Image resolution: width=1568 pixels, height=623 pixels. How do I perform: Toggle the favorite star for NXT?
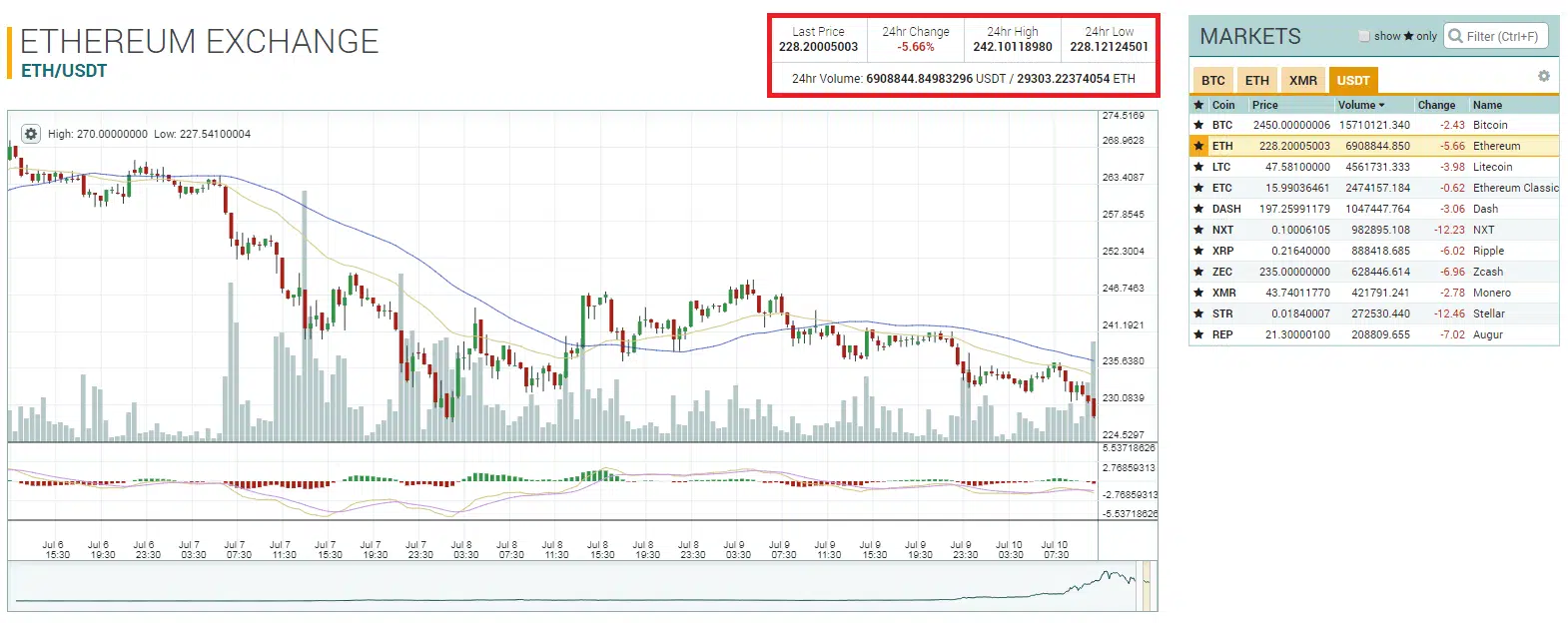coord(1198,230)
